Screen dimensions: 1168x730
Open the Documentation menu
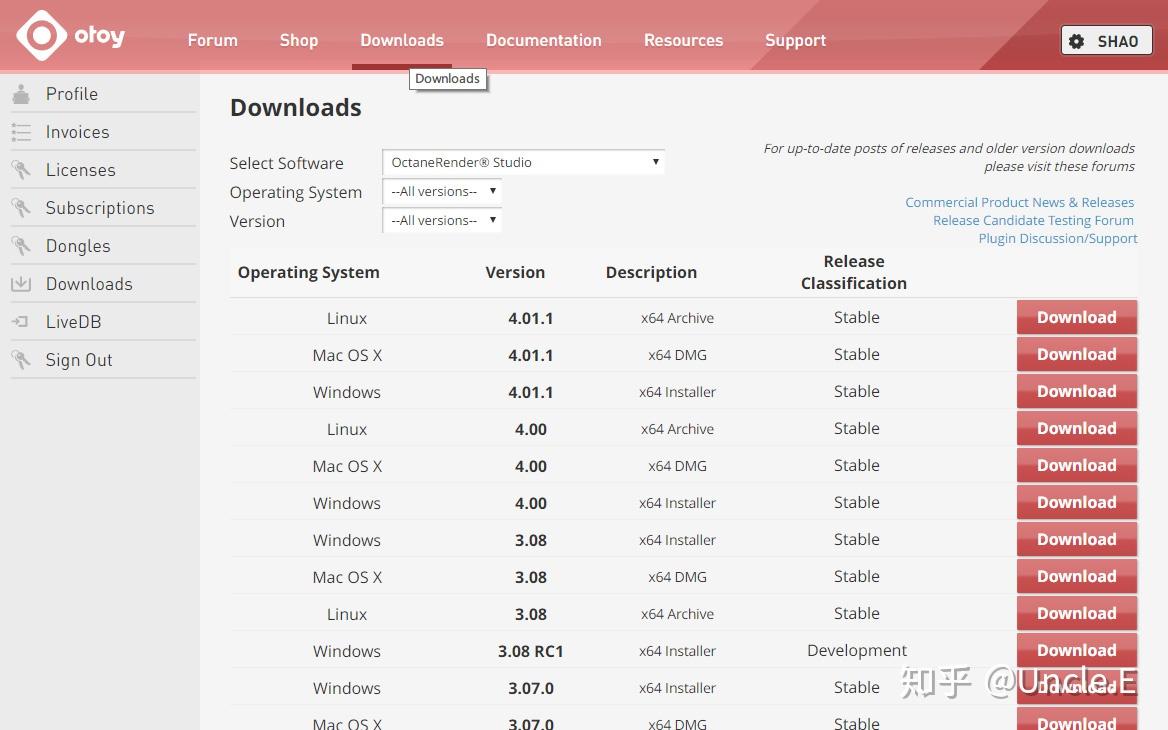pos(544,40)
